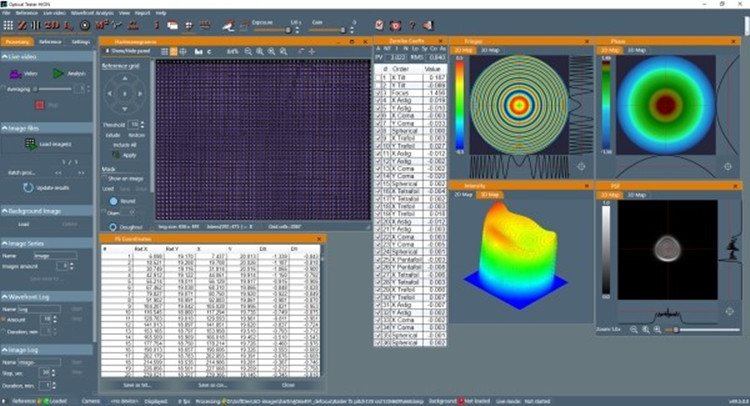Click the right arrow on reference grid pad

pos(140,94)
